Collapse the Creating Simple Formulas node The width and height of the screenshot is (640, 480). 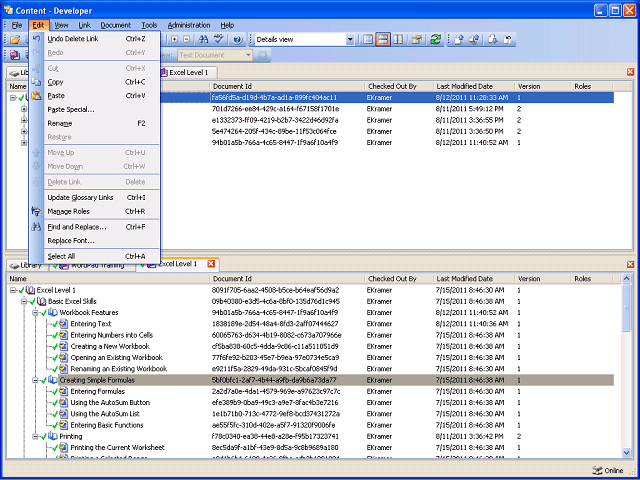[35, 380]
